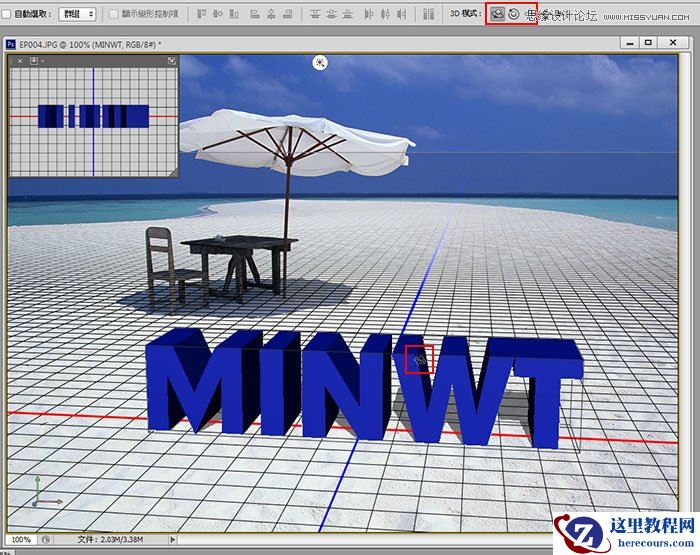Click the align bottom edges icon

(234, 14)
